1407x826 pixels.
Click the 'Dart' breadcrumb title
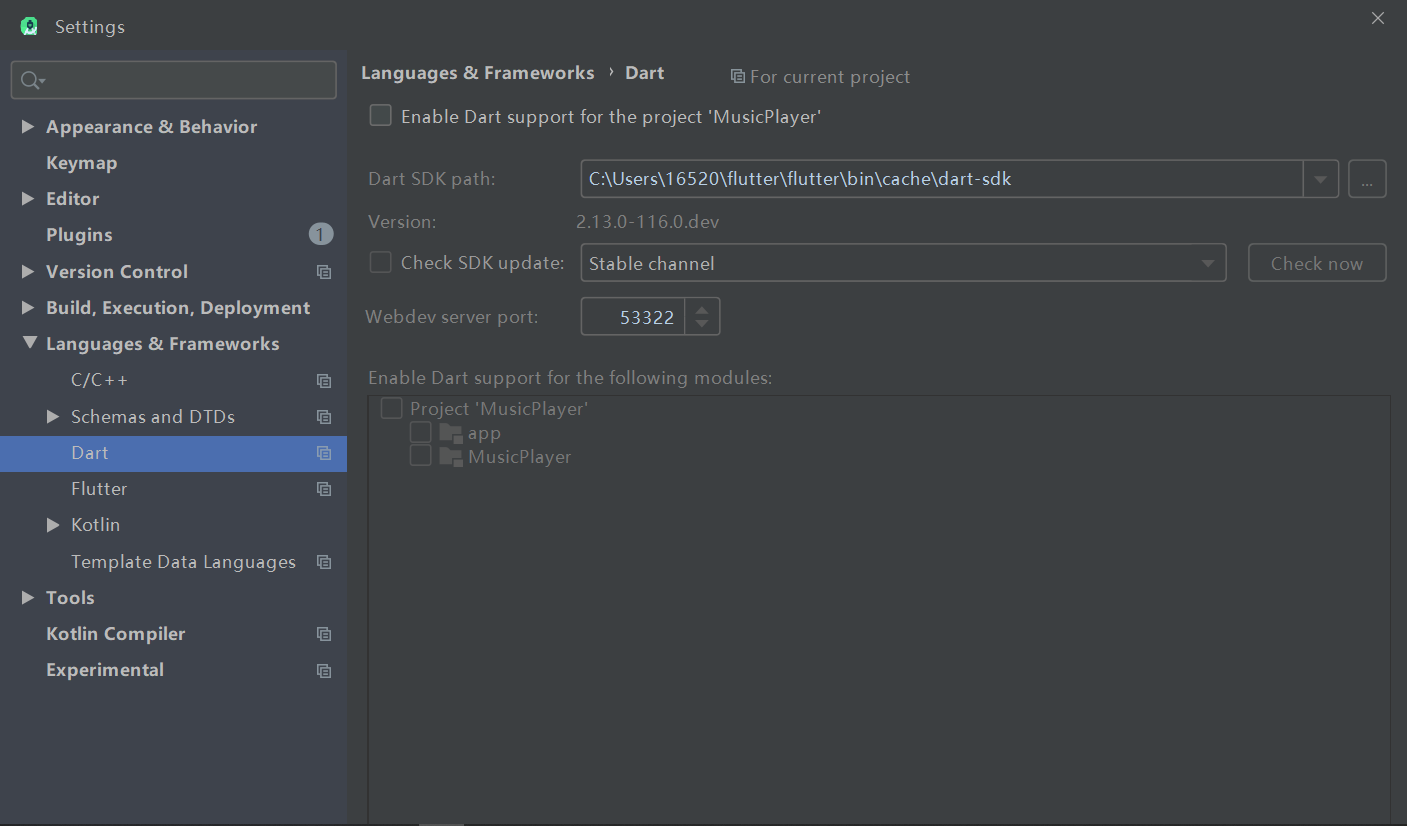644,73
